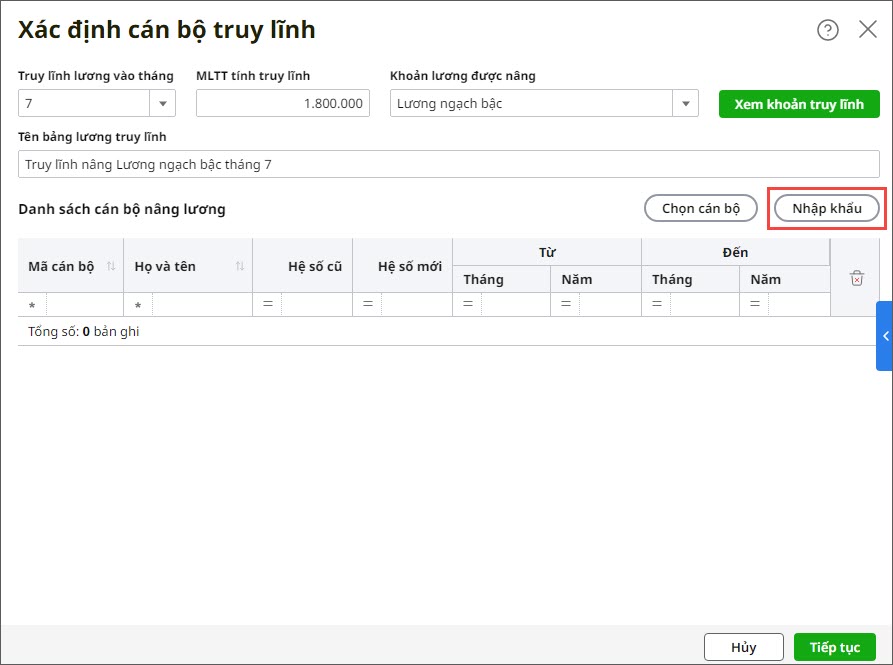Click sort icon in Mã cán bộ column
This screenshot has height=665, width=893.
point(111,266)
